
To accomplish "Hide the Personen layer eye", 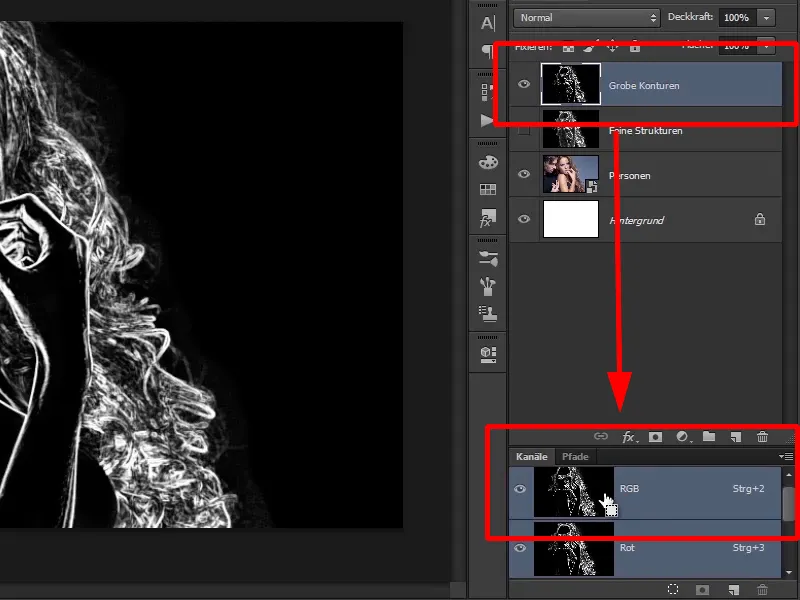I will pyautogui.click(x=524, y=174).
